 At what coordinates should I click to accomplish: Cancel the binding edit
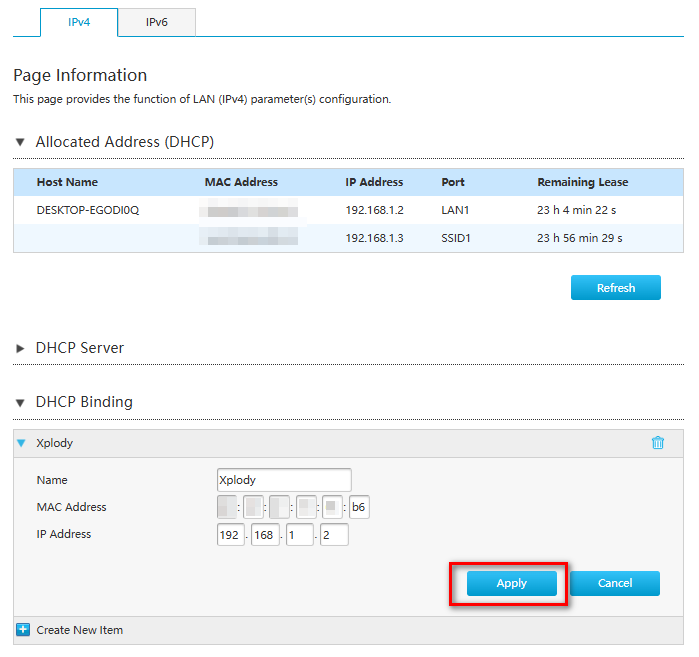615,584
